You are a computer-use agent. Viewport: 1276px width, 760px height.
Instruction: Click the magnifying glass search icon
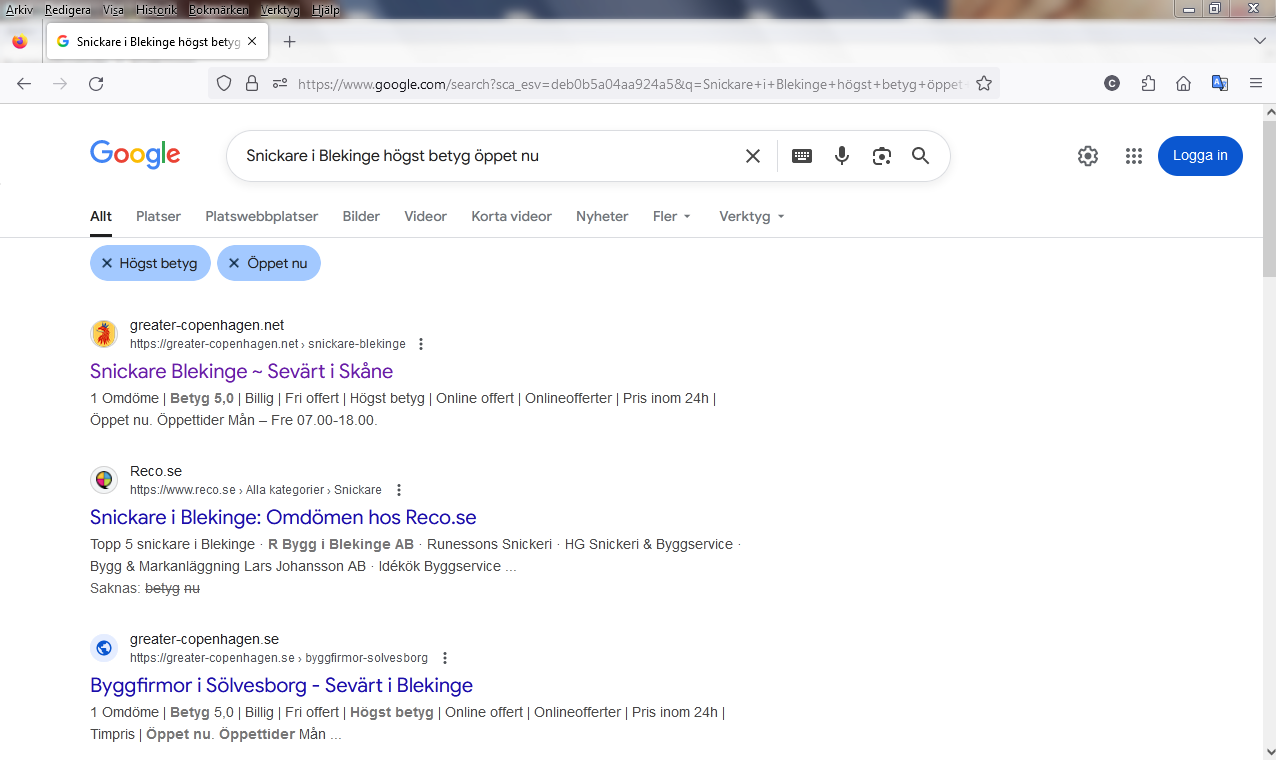click(x=920, y=156)
